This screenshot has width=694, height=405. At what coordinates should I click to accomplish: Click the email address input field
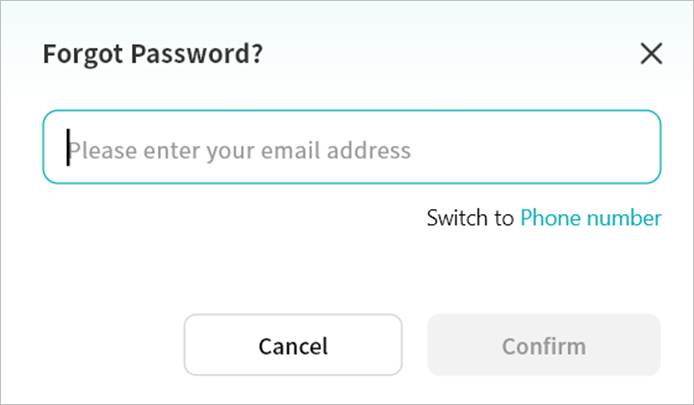coord(351,147)
